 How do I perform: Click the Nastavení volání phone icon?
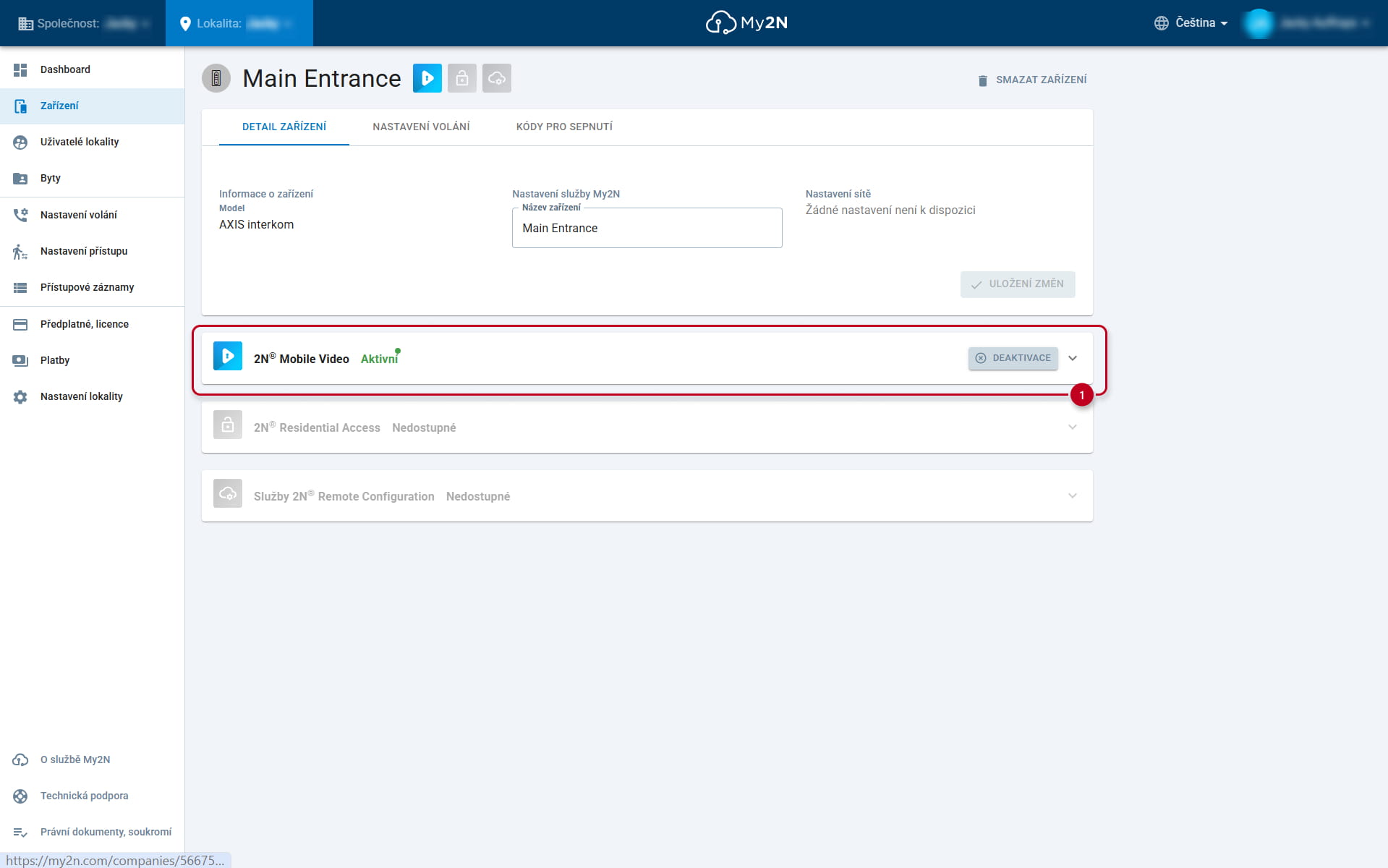pyautogui.click(x=20, y=215)
